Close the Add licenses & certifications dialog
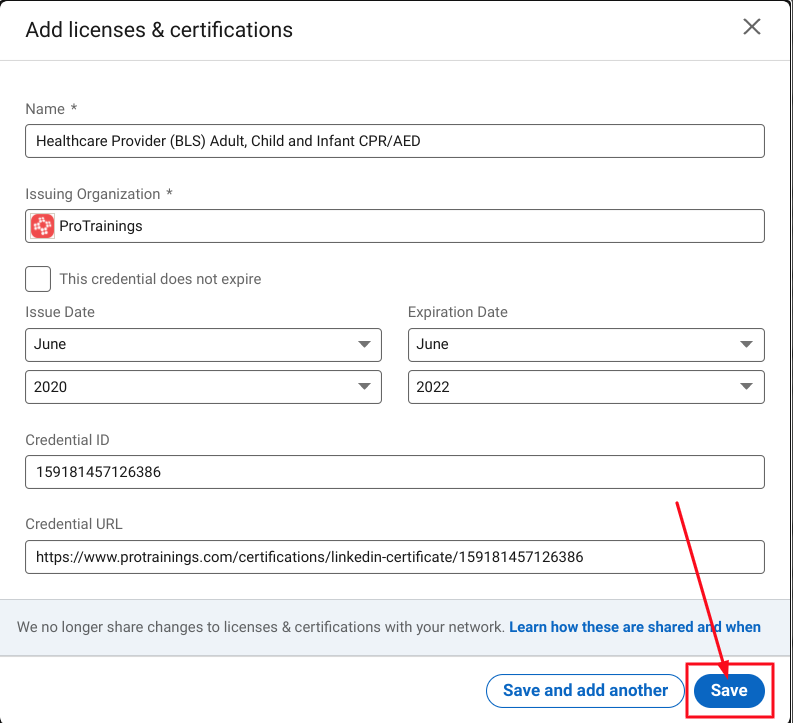793x723 pixels. 752,27
